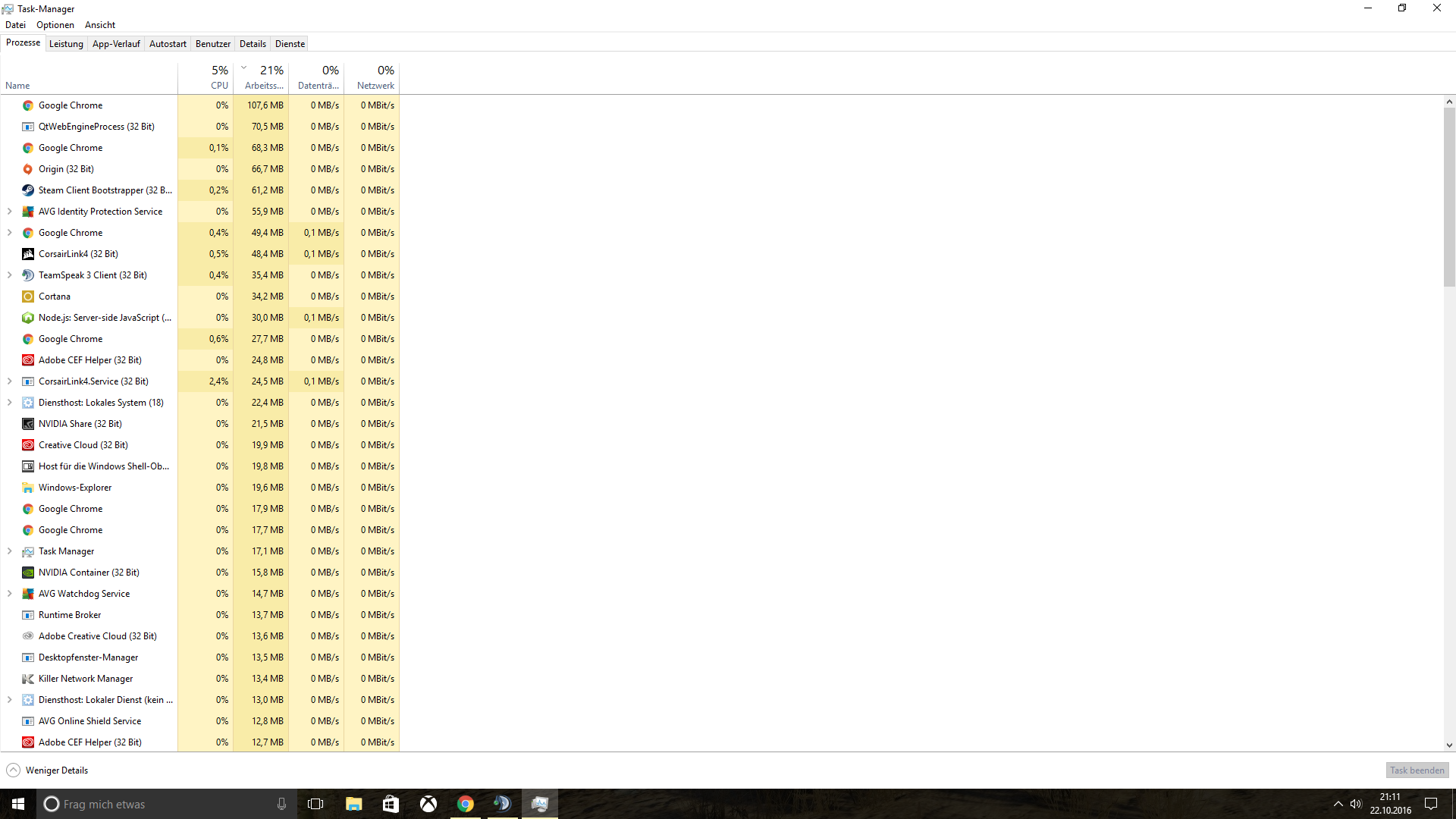Click the CorsairLink4 process icon

click(x=28, y=254)
